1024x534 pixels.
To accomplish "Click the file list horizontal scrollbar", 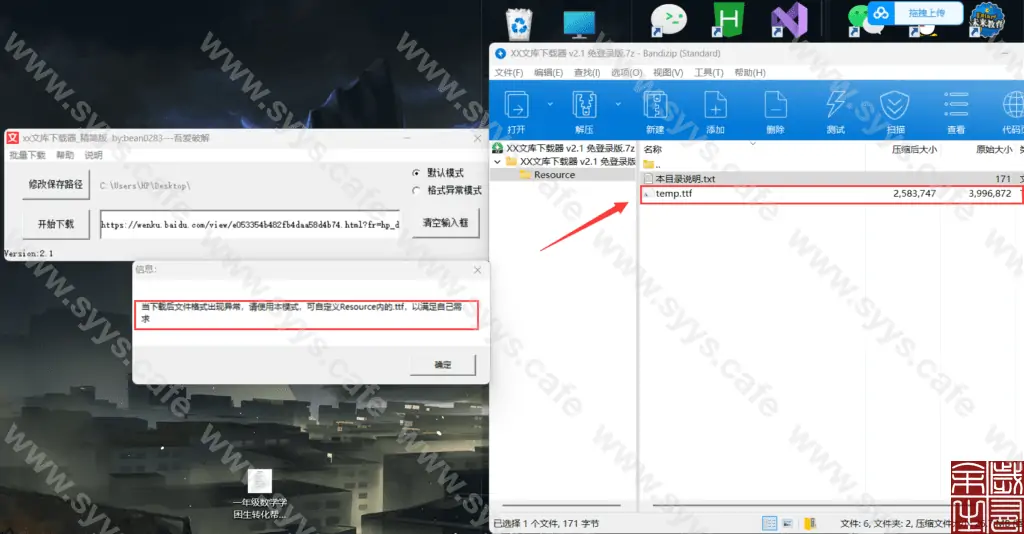I will pos(803,505).
